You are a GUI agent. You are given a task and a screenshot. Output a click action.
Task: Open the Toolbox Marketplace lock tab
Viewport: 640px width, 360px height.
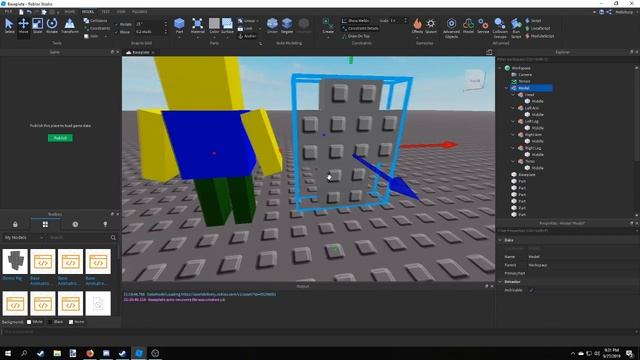pyautogui.click(x=15, y=224)
